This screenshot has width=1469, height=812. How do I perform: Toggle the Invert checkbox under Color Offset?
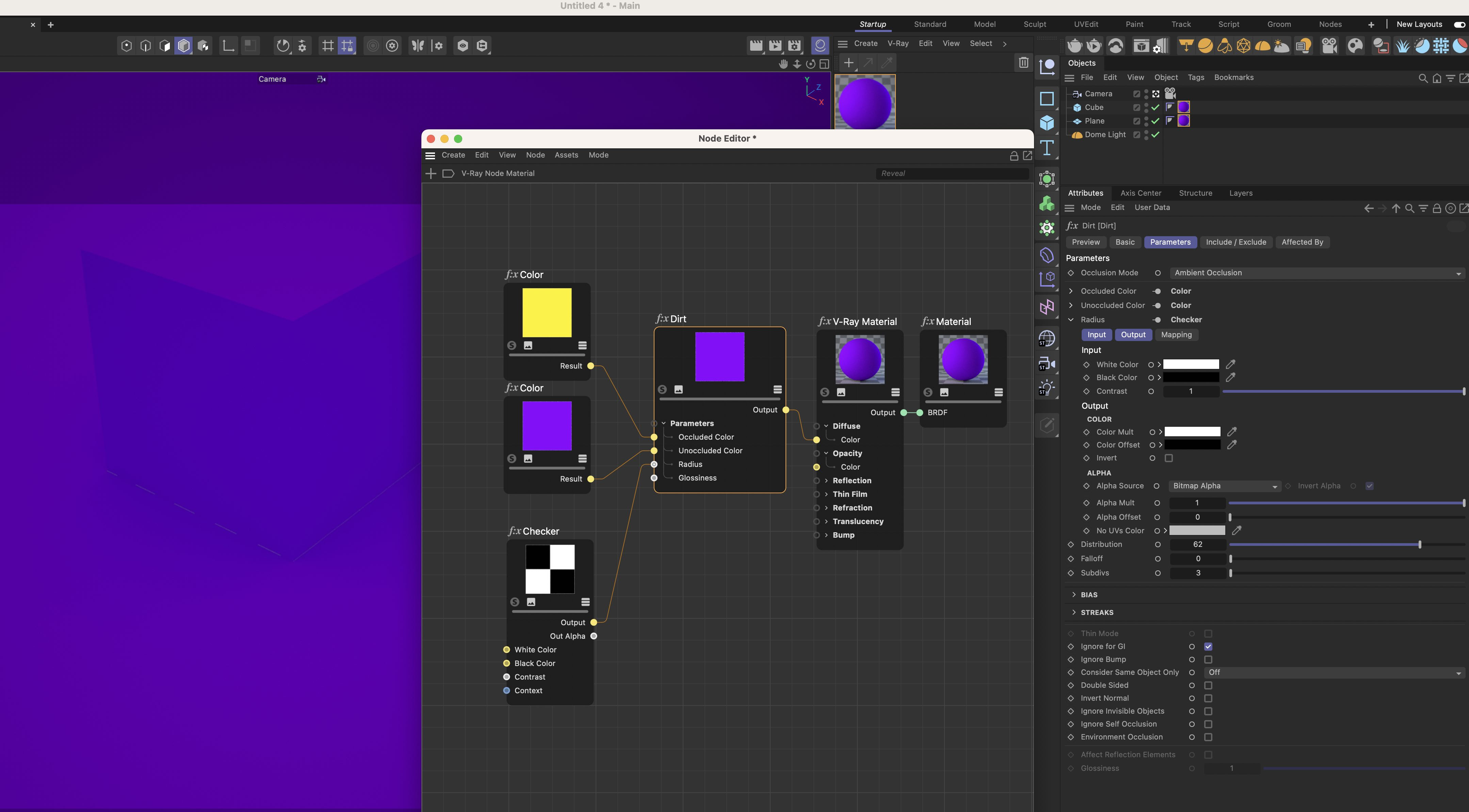coord(1168,458)
